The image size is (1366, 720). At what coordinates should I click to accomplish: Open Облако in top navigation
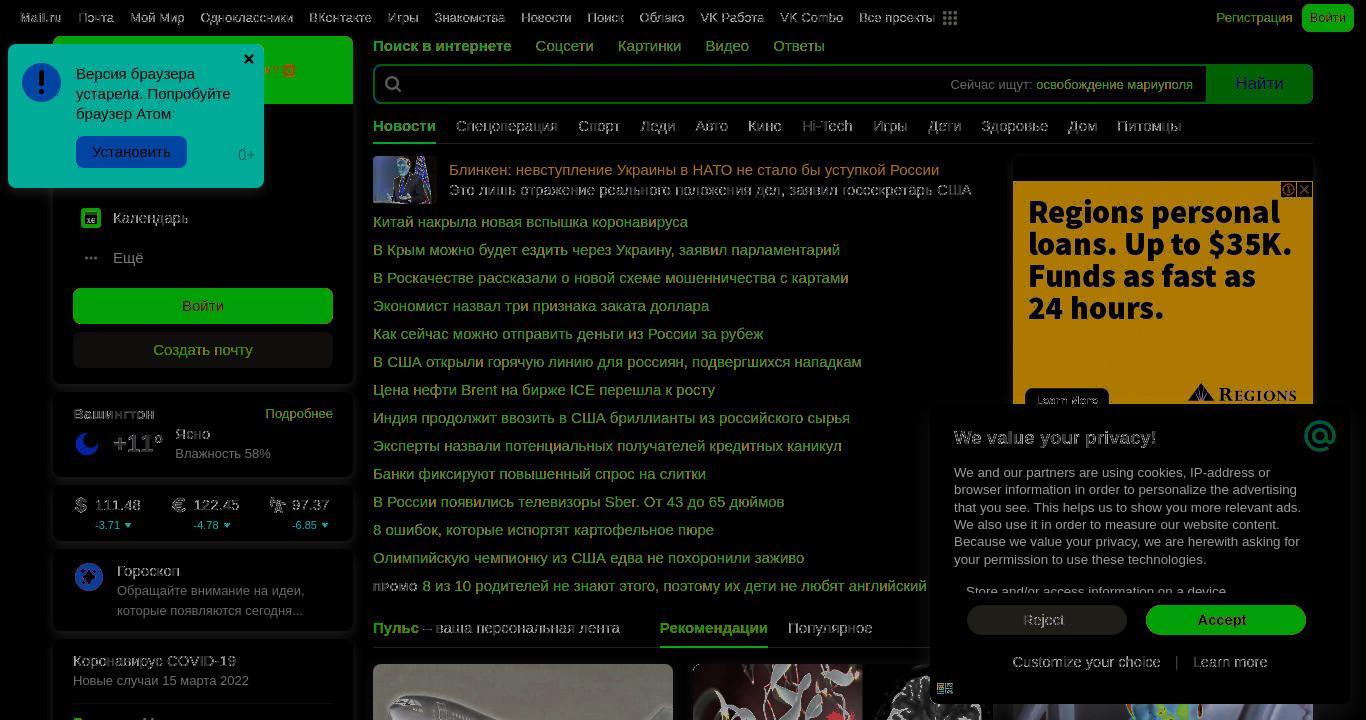coord(662,18)
